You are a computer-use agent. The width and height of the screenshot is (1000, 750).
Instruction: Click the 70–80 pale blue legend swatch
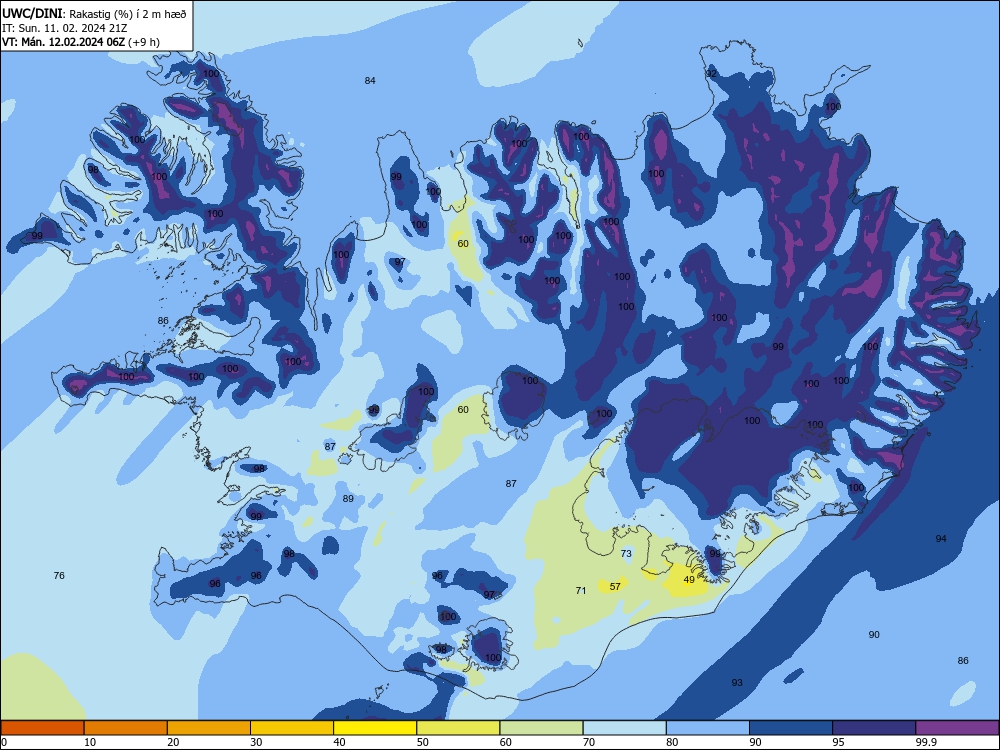pyautogui.click(x=624, y=728)
